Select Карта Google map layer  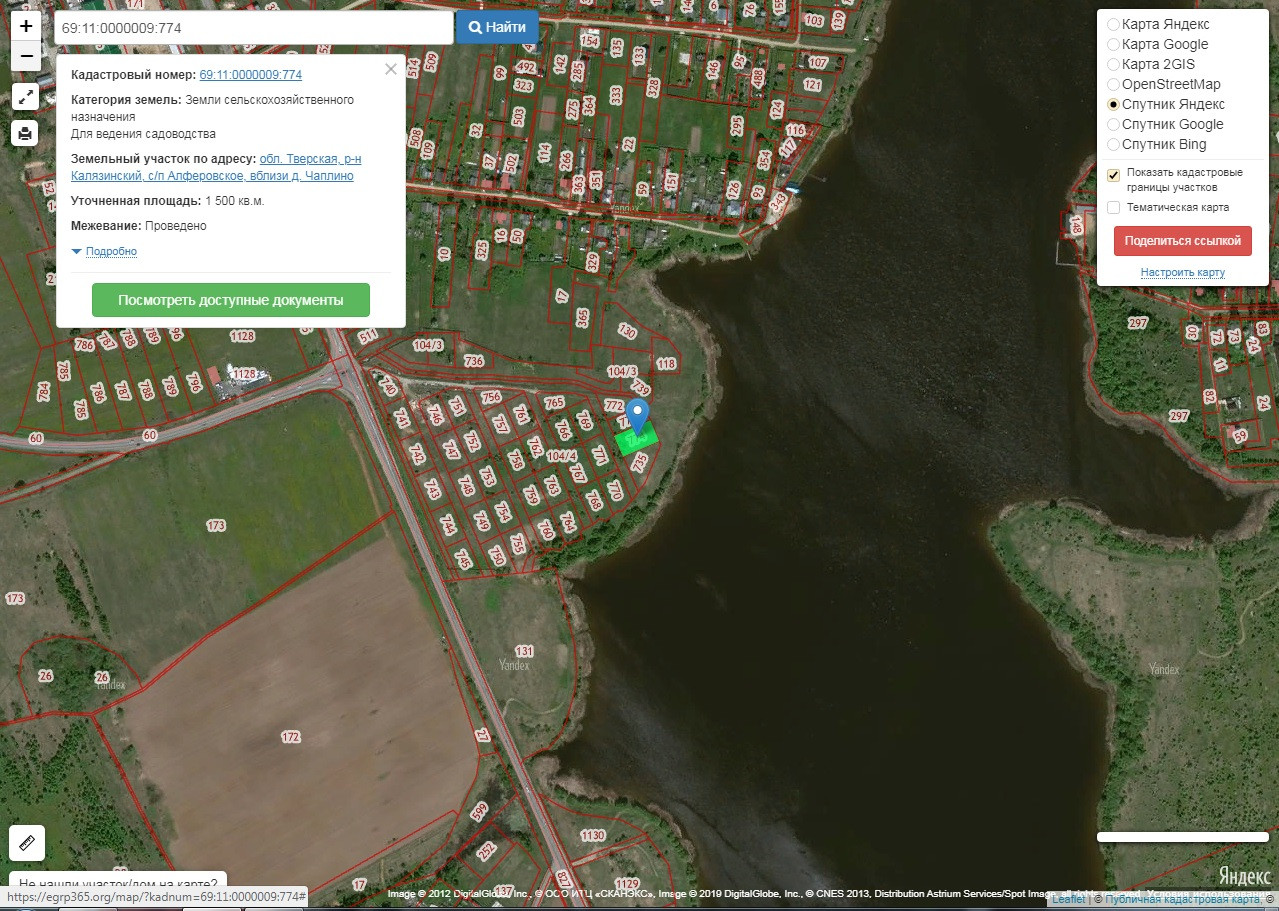pos(1113,44)
